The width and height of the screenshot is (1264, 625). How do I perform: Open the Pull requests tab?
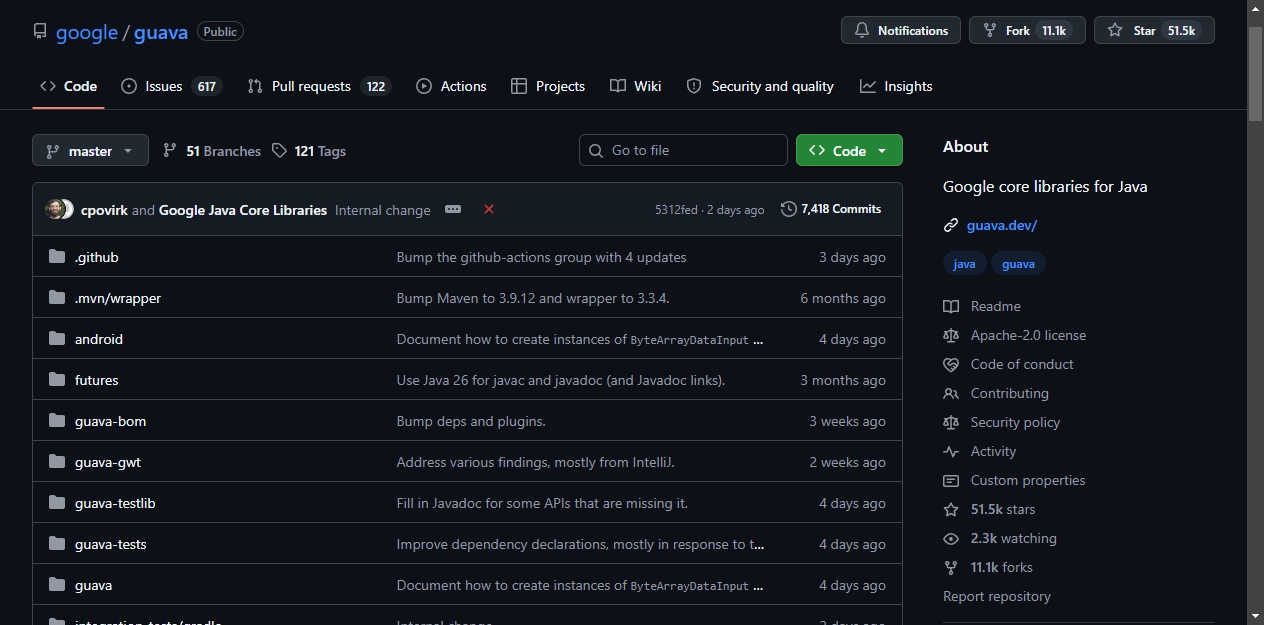(x=319, y=86)
